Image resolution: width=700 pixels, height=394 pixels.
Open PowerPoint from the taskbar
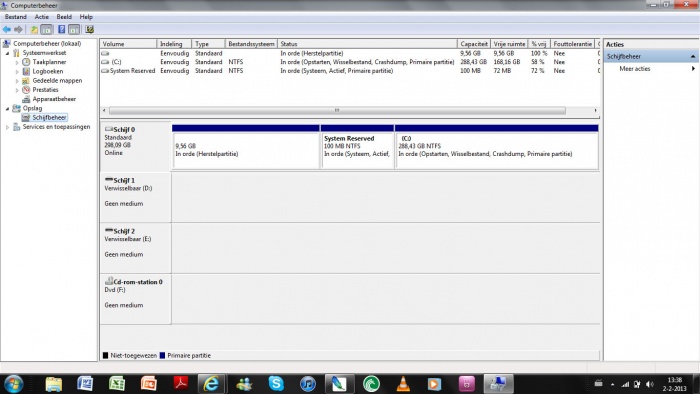(x=149, y=384)
